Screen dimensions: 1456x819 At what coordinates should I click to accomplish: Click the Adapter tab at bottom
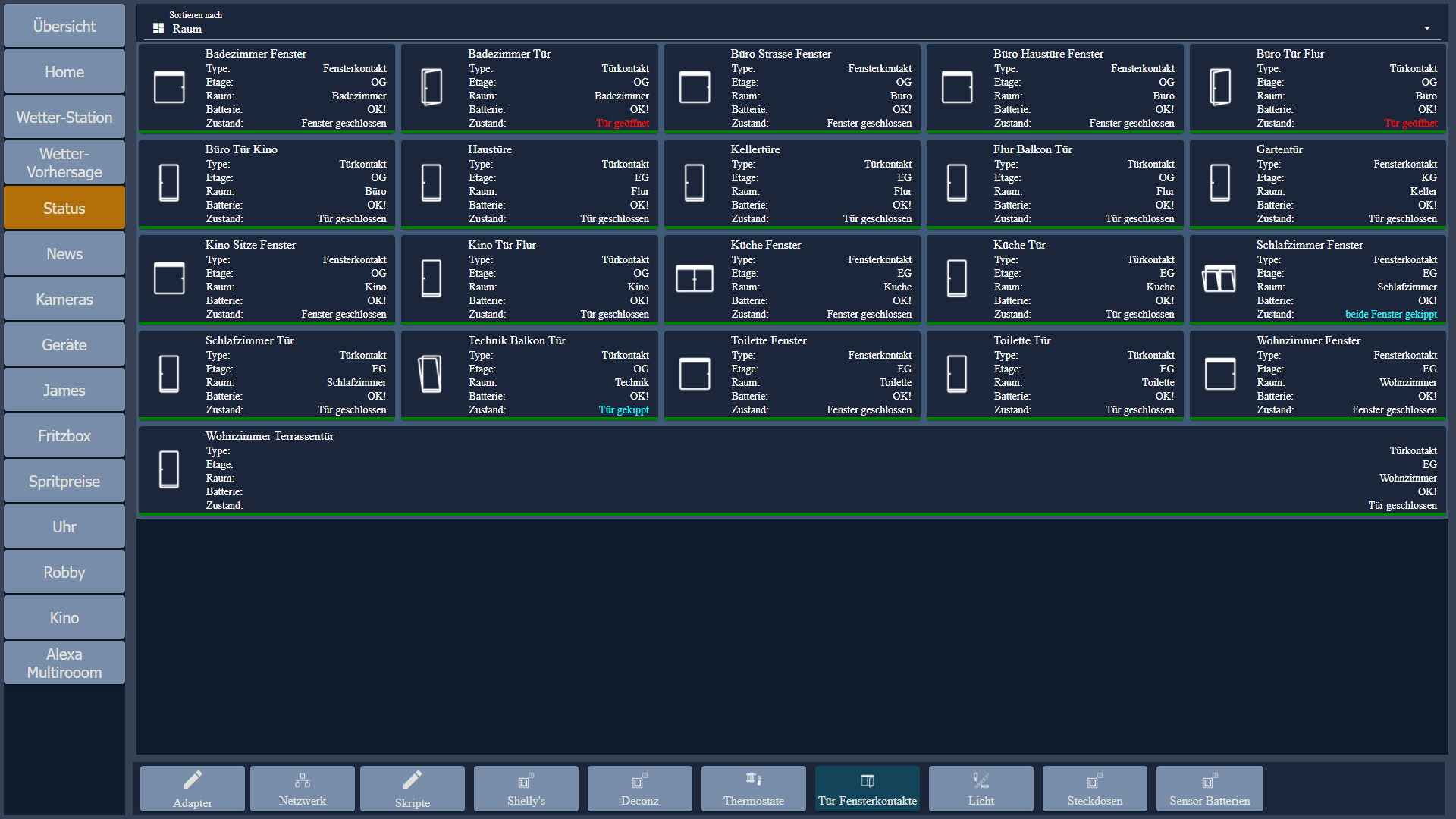[192, 790]
